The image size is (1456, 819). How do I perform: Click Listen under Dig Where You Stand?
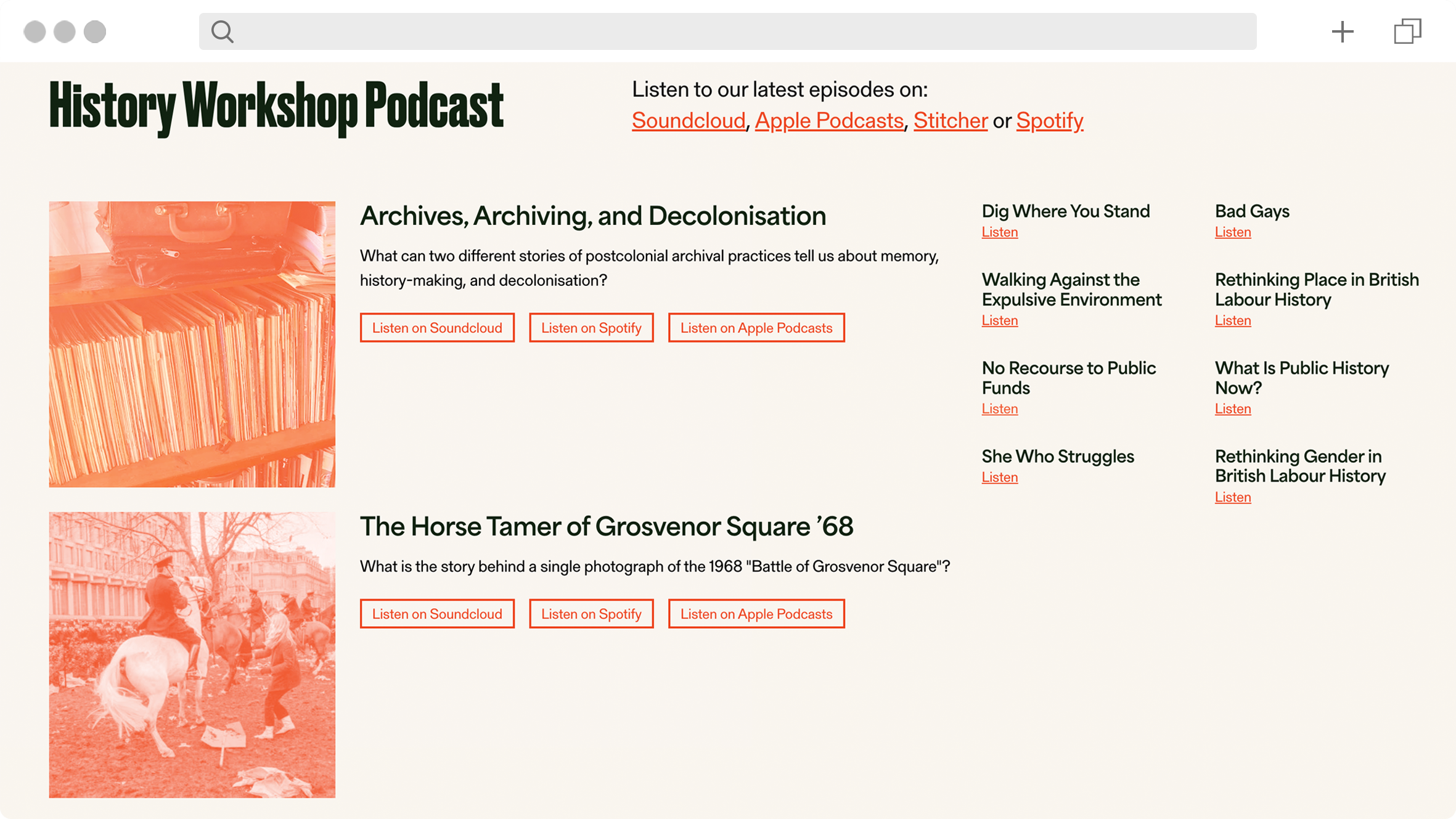click(999, 232)
